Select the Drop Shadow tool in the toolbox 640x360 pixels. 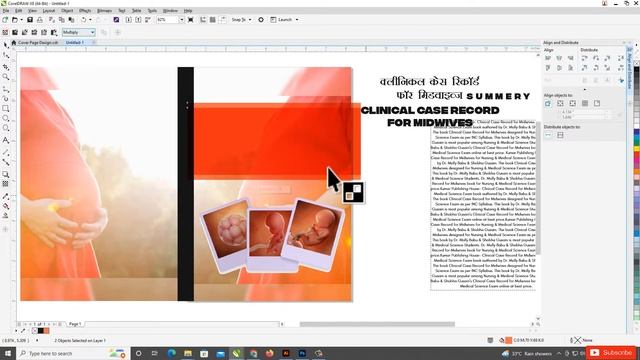(6, 174)
